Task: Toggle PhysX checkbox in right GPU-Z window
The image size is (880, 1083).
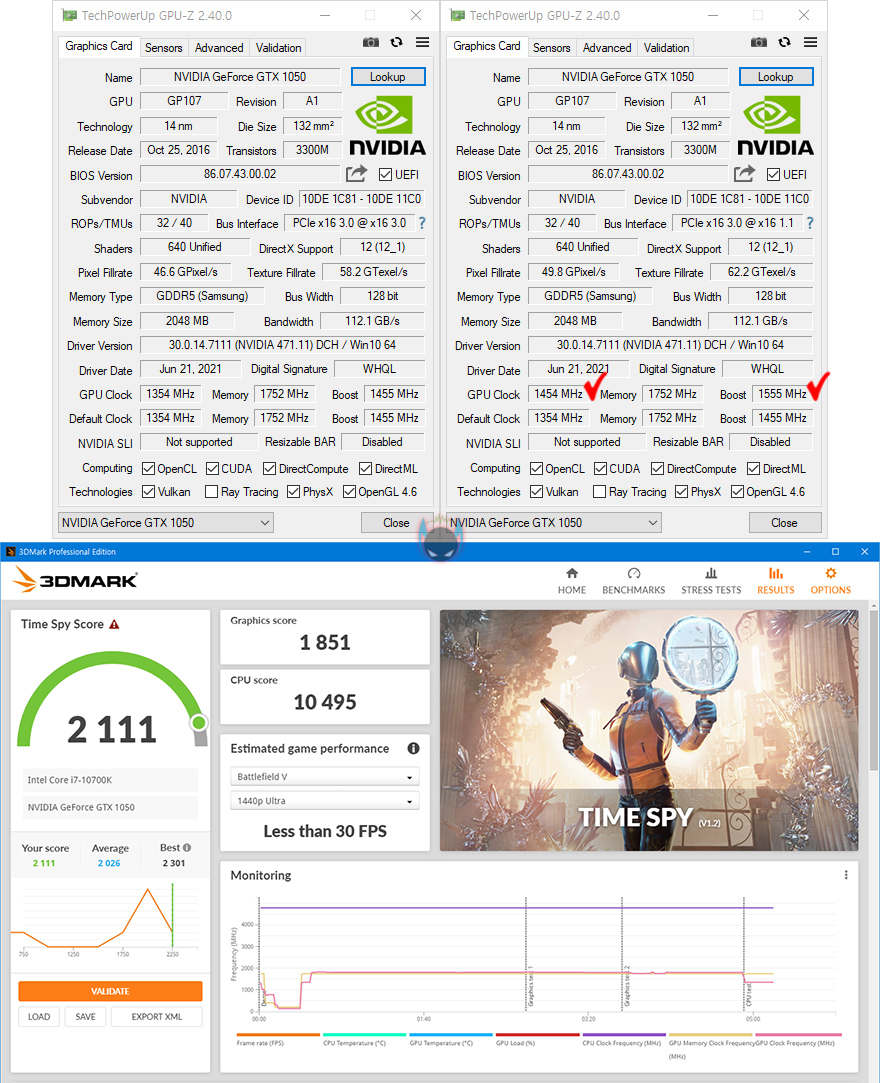Action: (x=682, y=492)
